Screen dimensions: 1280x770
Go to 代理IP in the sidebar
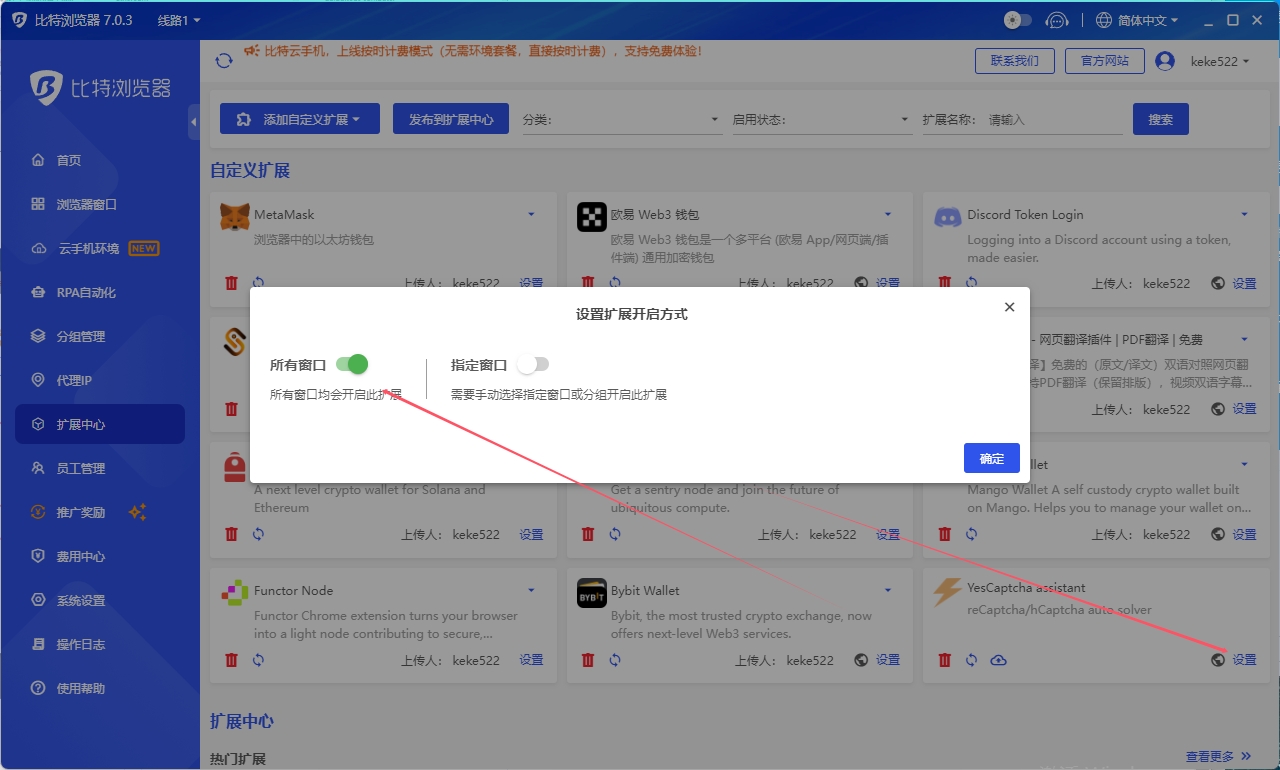point(74,381)
